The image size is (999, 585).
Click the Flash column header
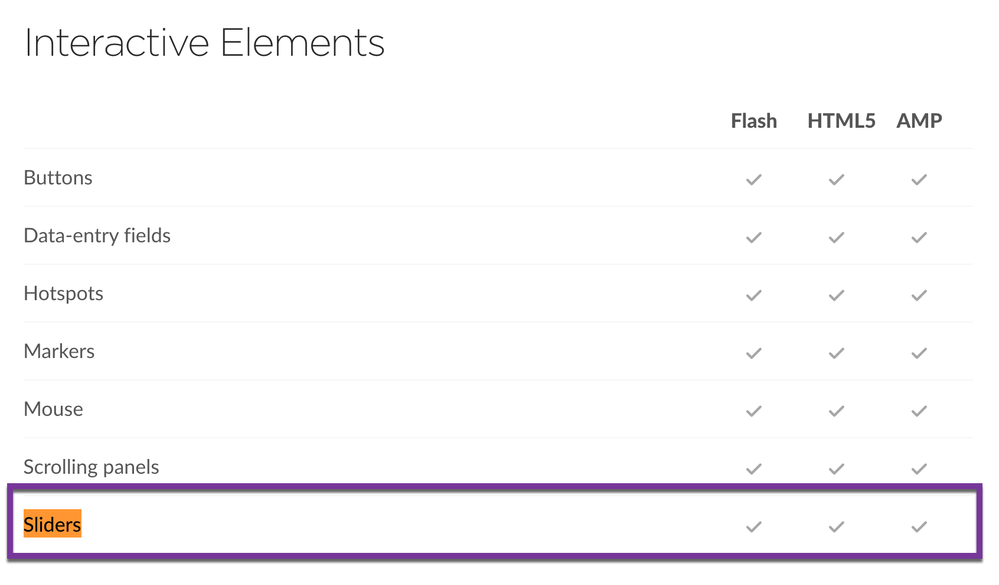click(754, 121)
